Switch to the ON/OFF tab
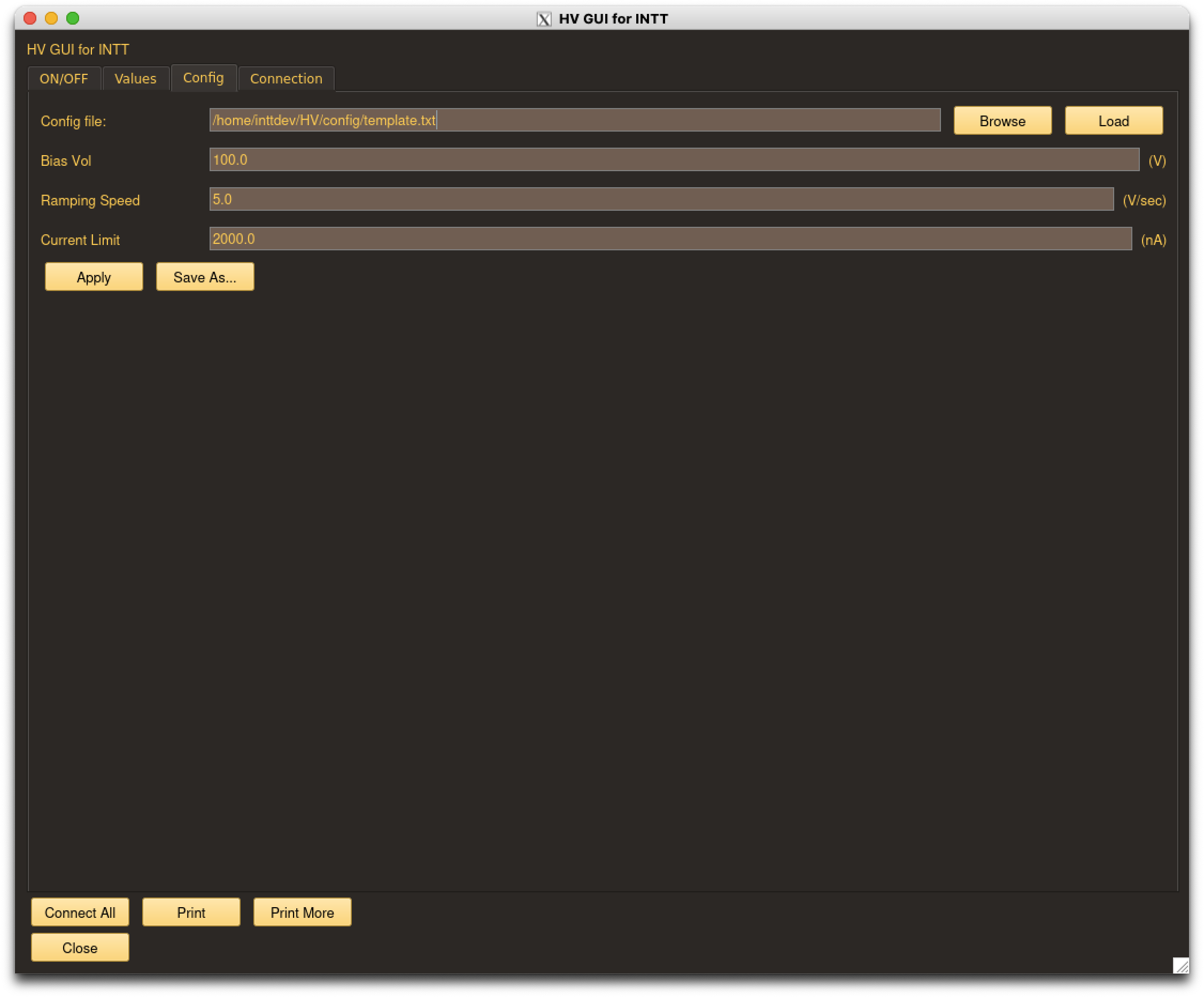This screenshot has width=1204, height=997. click(64, 79)
